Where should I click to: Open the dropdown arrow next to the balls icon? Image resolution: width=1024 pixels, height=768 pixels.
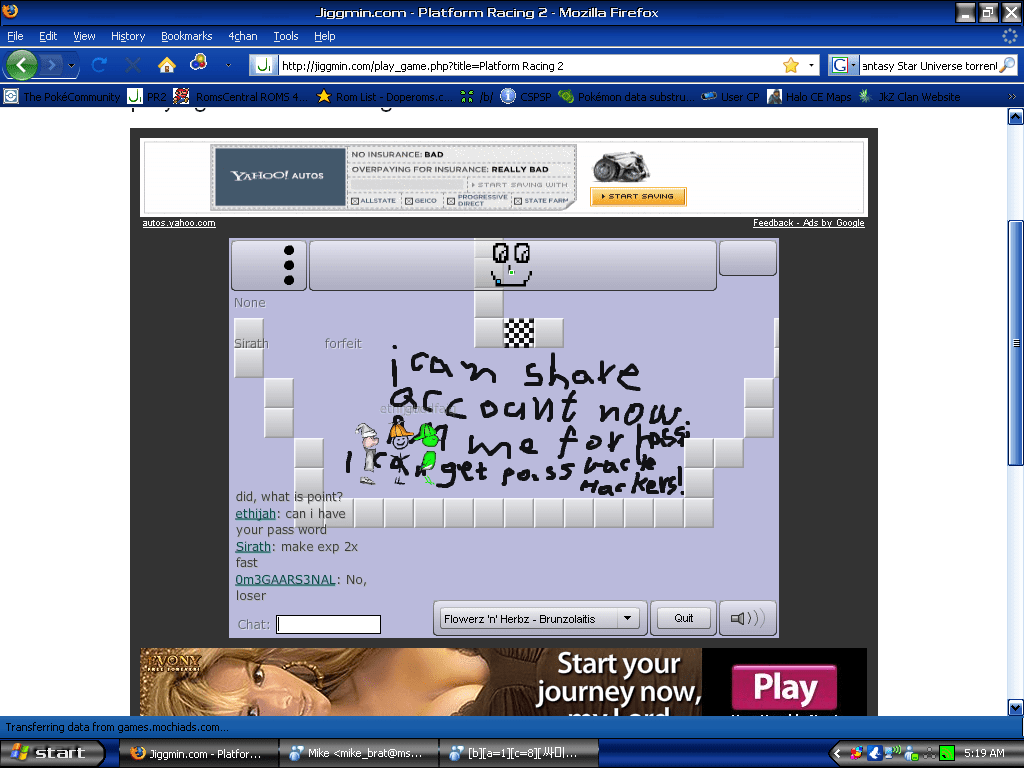click(228, 65)
